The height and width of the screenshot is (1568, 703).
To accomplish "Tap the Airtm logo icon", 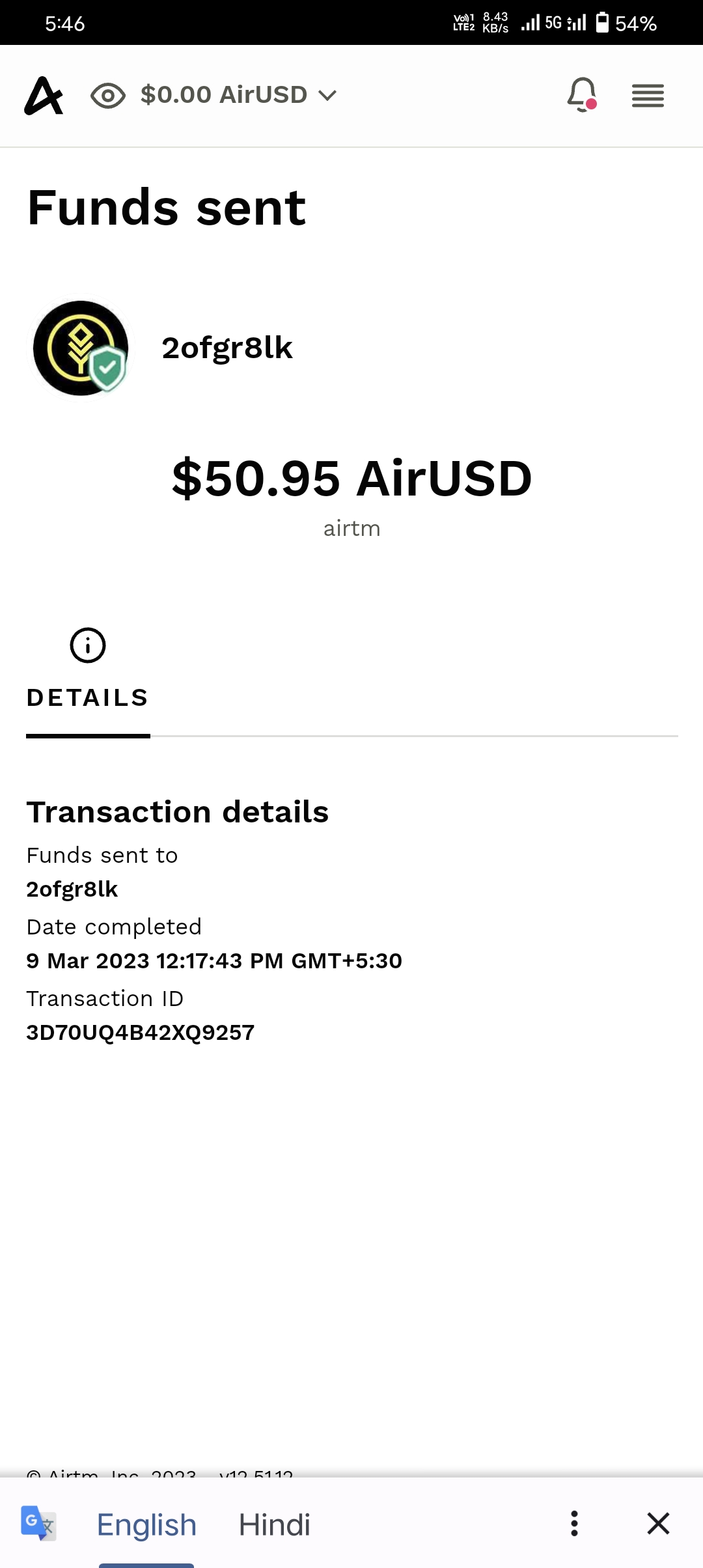I will pos(44,96).
